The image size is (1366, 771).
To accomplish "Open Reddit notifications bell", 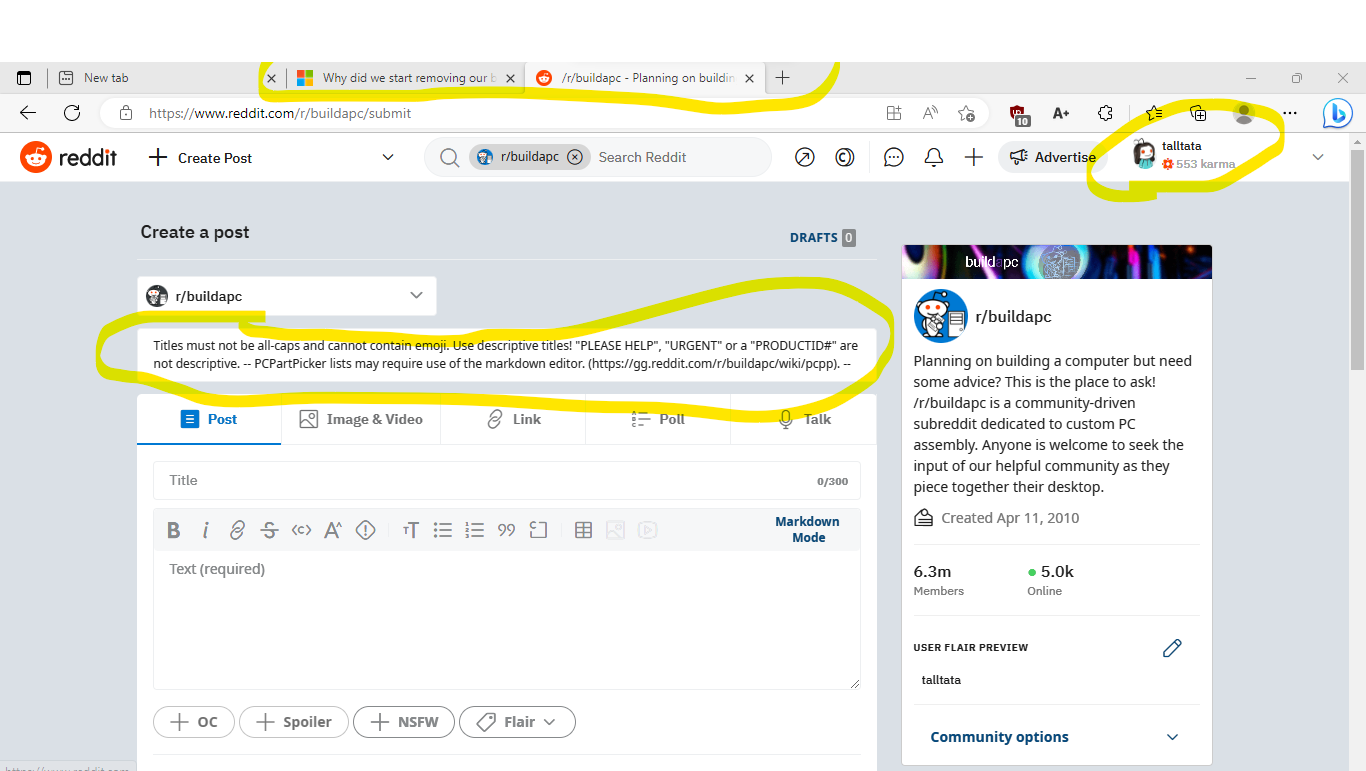I will point(933,157).
